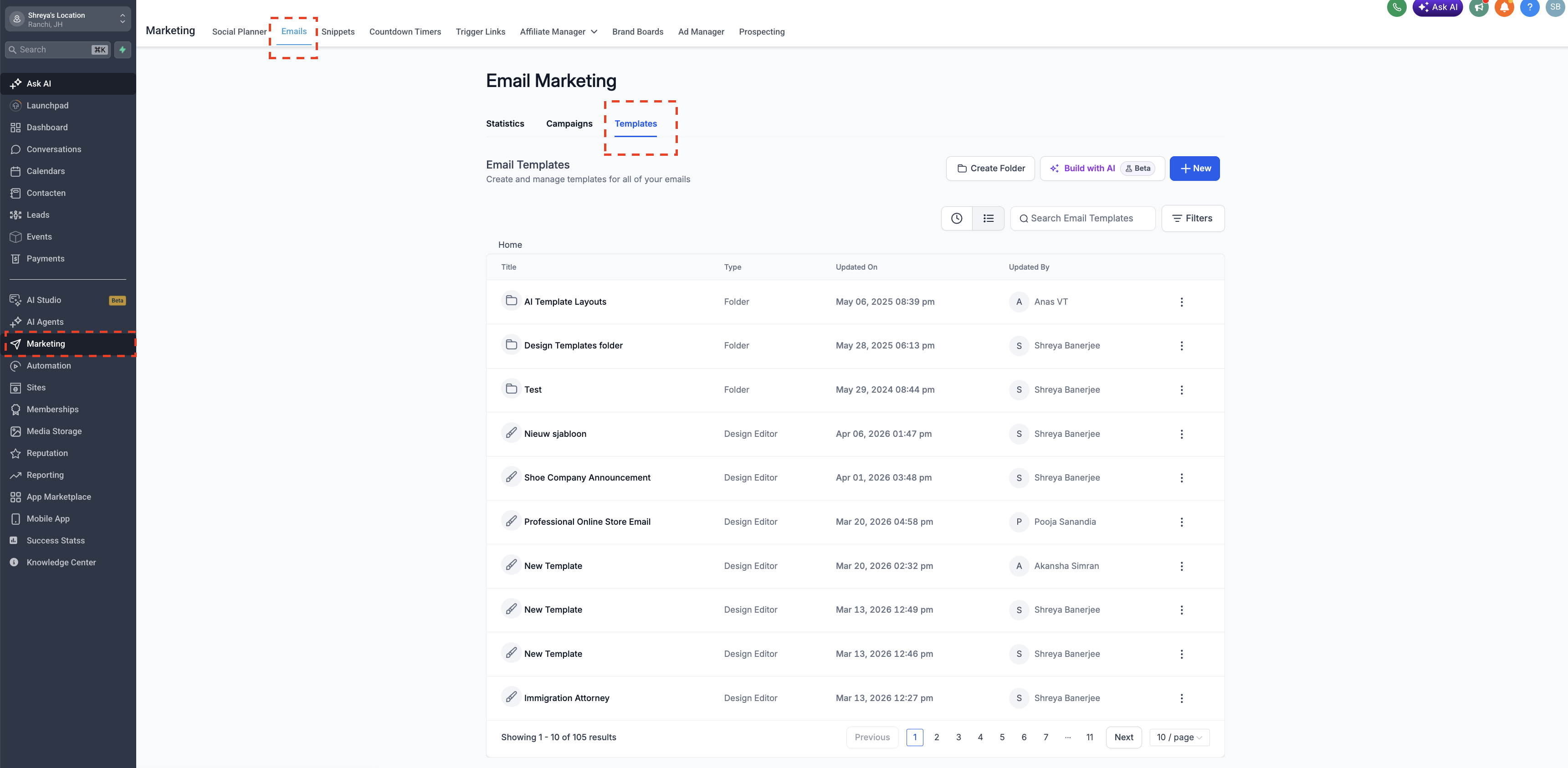Screen dimensions: 1568x768
Task: Switch to the Campaigns tab
Action: click(x=569, y=123)
